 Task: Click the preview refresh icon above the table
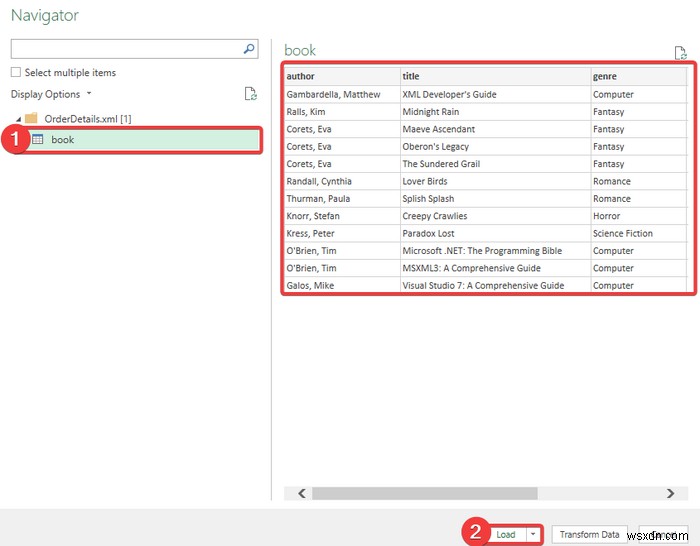coord(680,53)
